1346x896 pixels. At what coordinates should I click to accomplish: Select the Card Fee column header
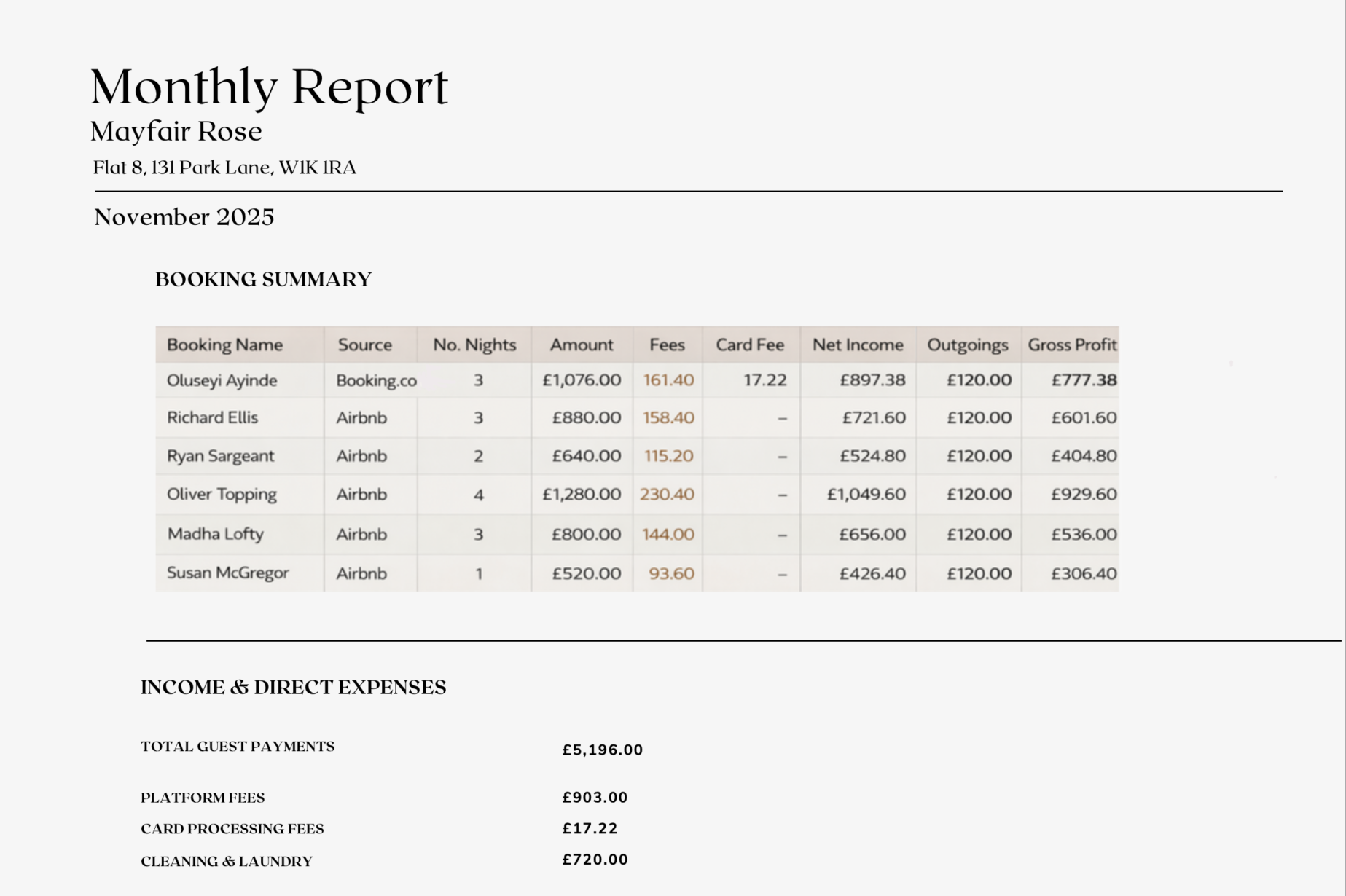(750, 345)
